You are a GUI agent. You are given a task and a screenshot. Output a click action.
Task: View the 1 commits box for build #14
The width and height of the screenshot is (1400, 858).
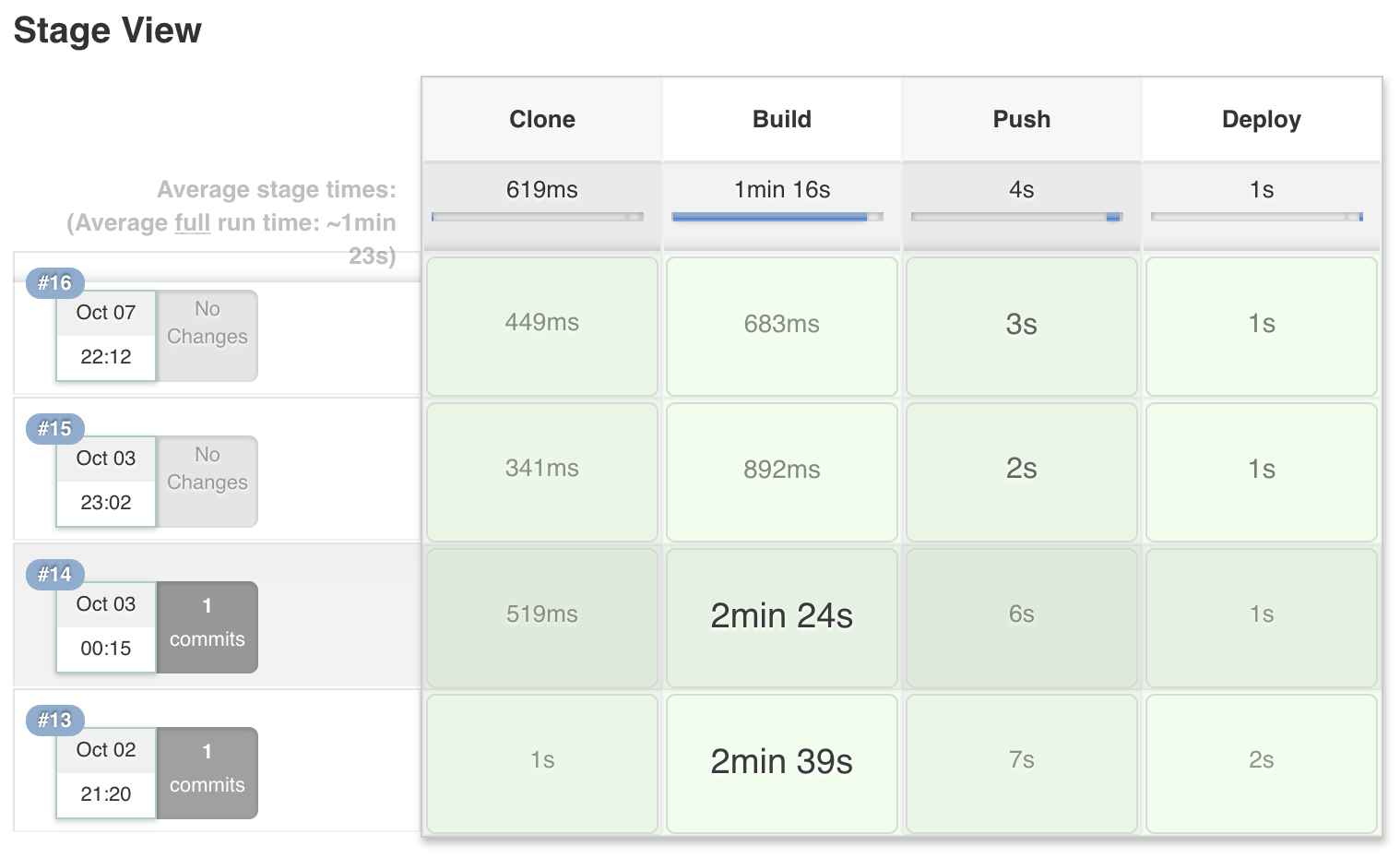(x=207, y=626)
